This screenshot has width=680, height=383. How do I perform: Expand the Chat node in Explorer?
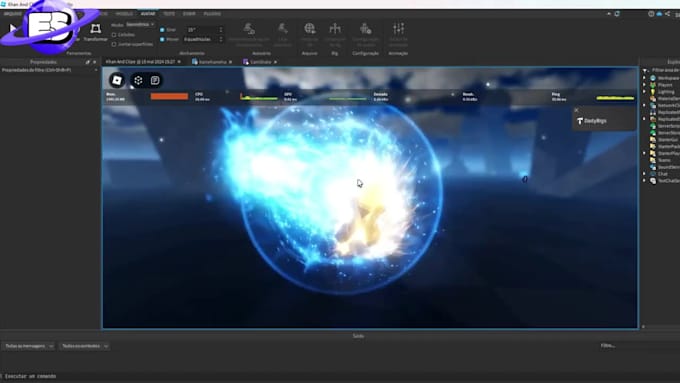click(x=644, y=174)
